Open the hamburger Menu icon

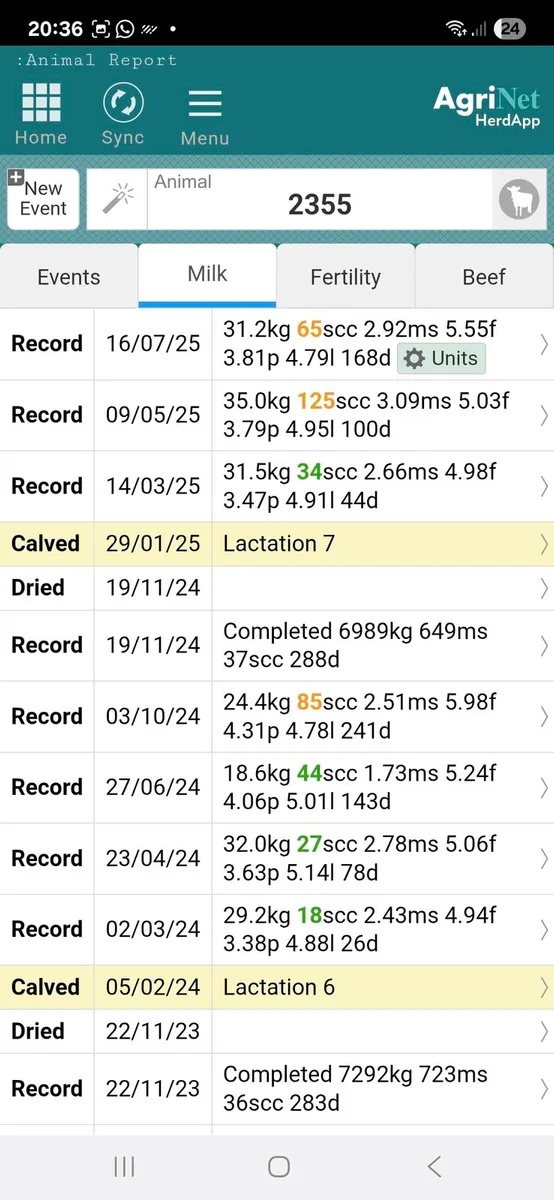tap(205, 104)
